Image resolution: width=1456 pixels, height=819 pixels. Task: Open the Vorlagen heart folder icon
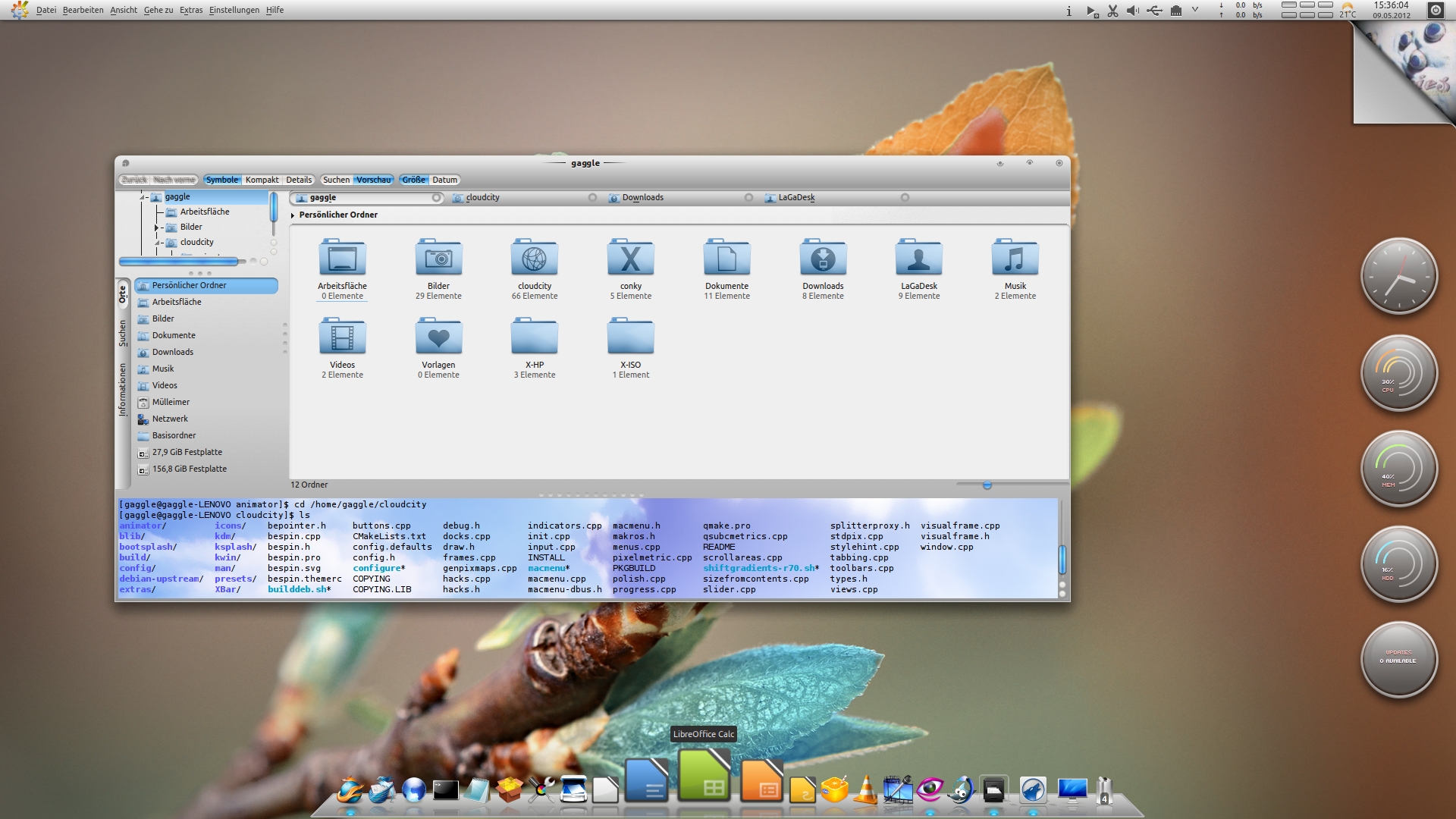[438, 335]
